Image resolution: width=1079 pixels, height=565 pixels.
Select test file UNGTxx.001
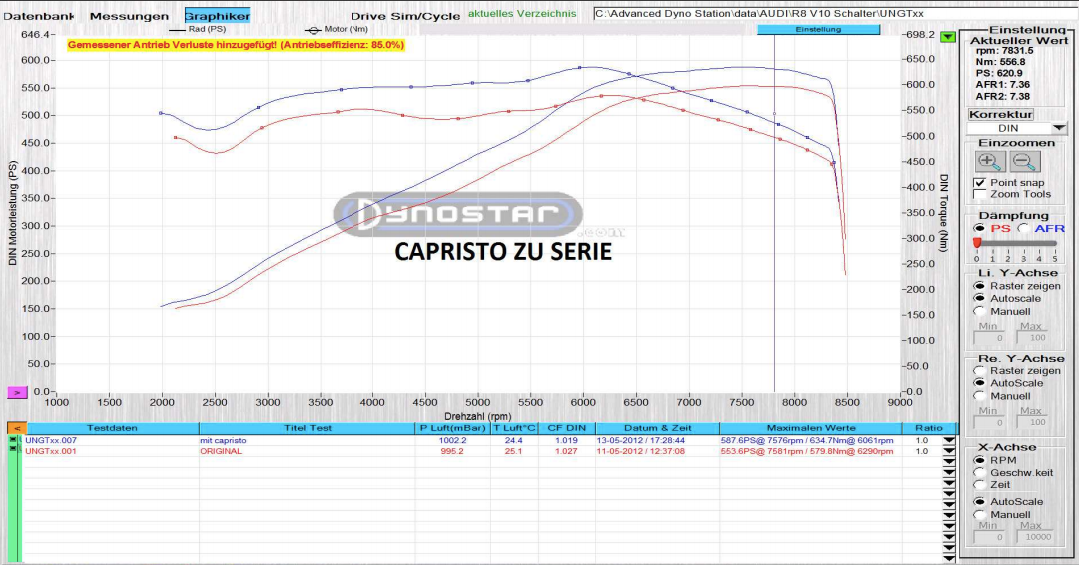pos(52,451)
